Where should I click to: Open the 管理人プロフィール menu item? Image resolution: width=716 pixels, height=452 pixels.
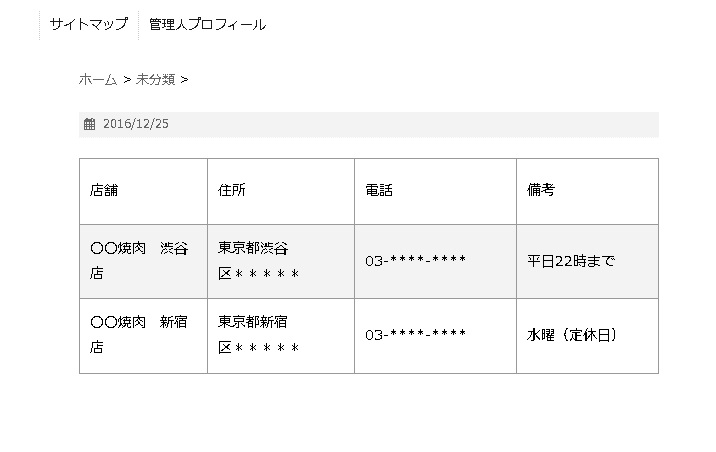click(x=207, y=24)
